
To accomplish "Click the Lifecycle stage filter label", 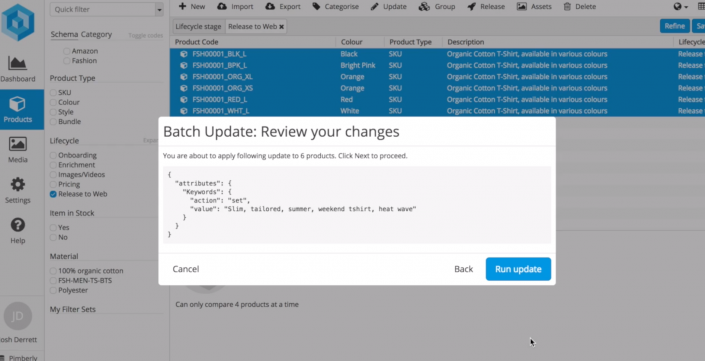I will tap(198, 27).
